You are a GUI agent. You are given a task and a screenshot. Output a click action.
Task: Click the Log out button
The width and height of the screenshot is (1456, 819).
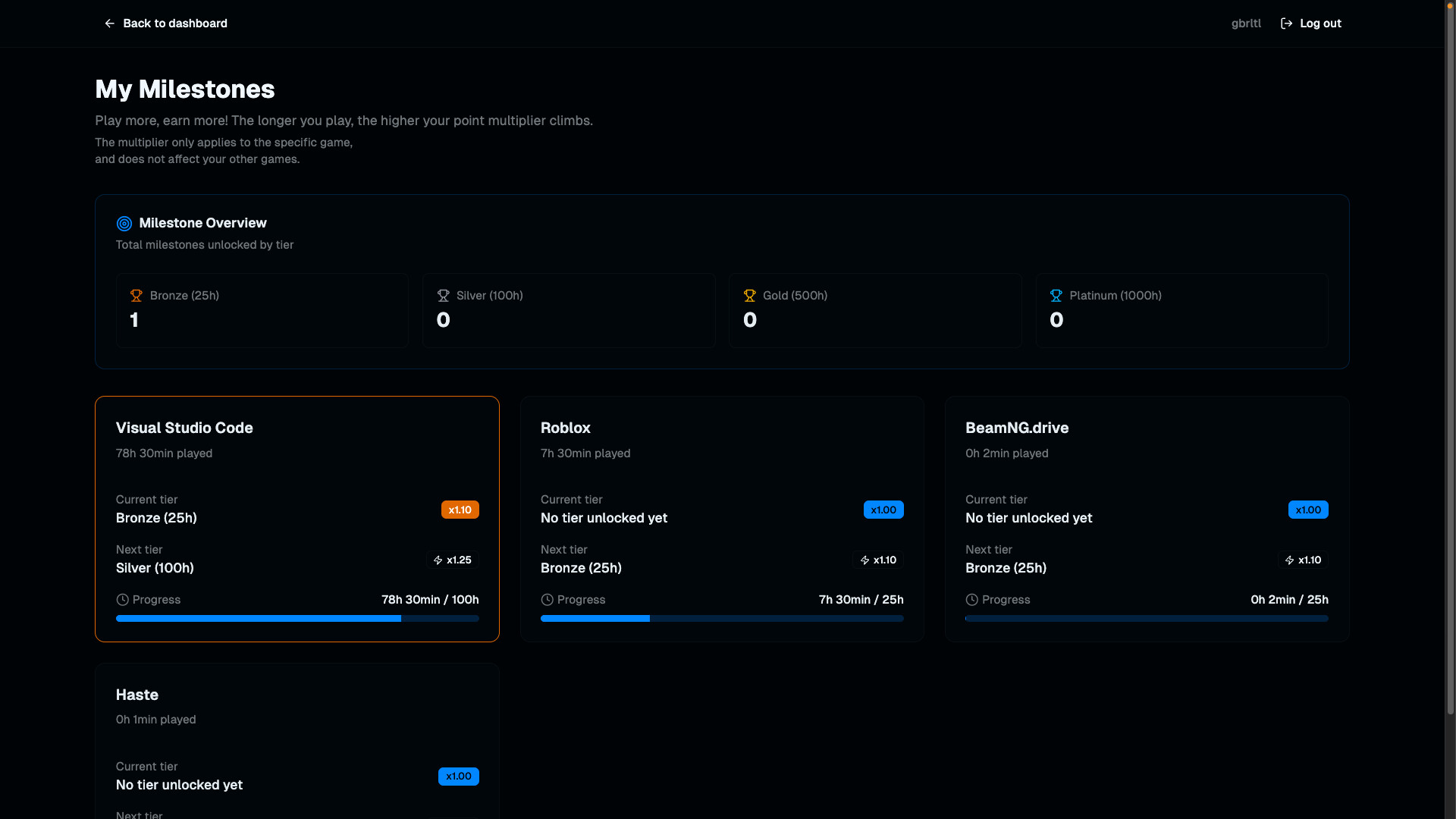tap(1319, 23)
